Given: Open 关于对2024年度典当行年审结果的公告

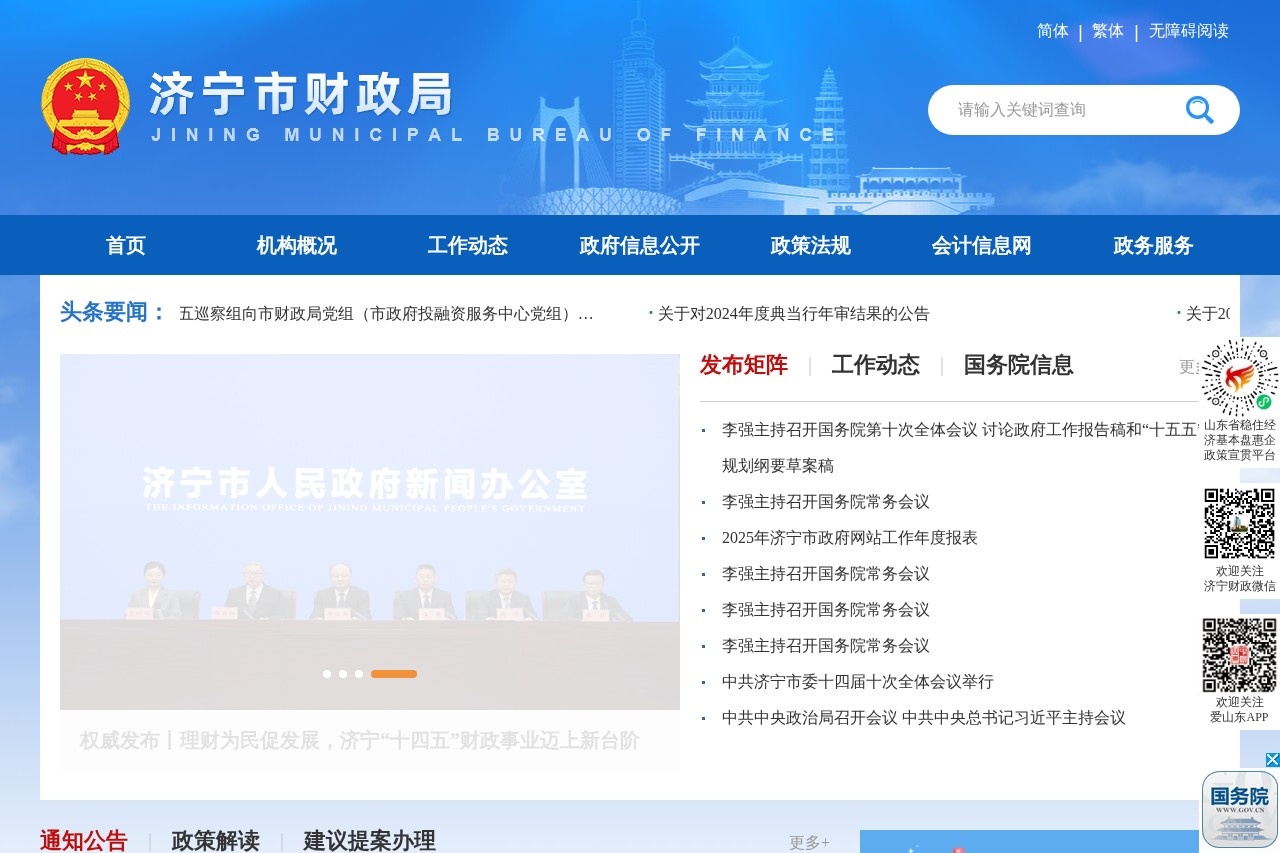Looking at the screenshot, I should coord(794,314).
